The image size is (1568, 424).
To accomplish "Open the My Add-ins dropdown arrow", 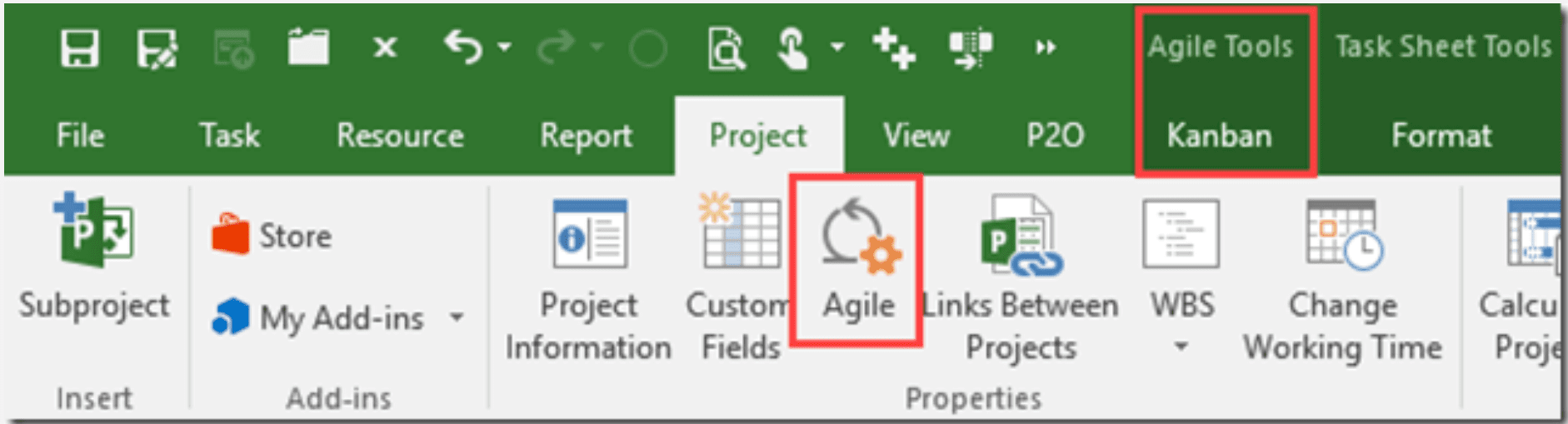I will [x=457, y=317].
